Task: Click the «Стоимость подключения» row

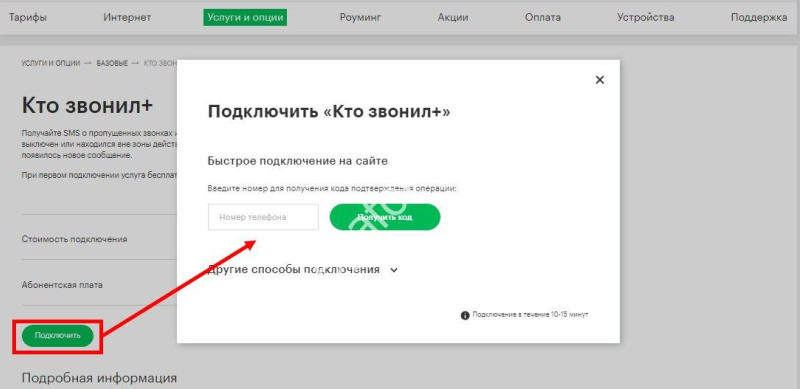Action: pyautogui.click(x=99, y=239)
